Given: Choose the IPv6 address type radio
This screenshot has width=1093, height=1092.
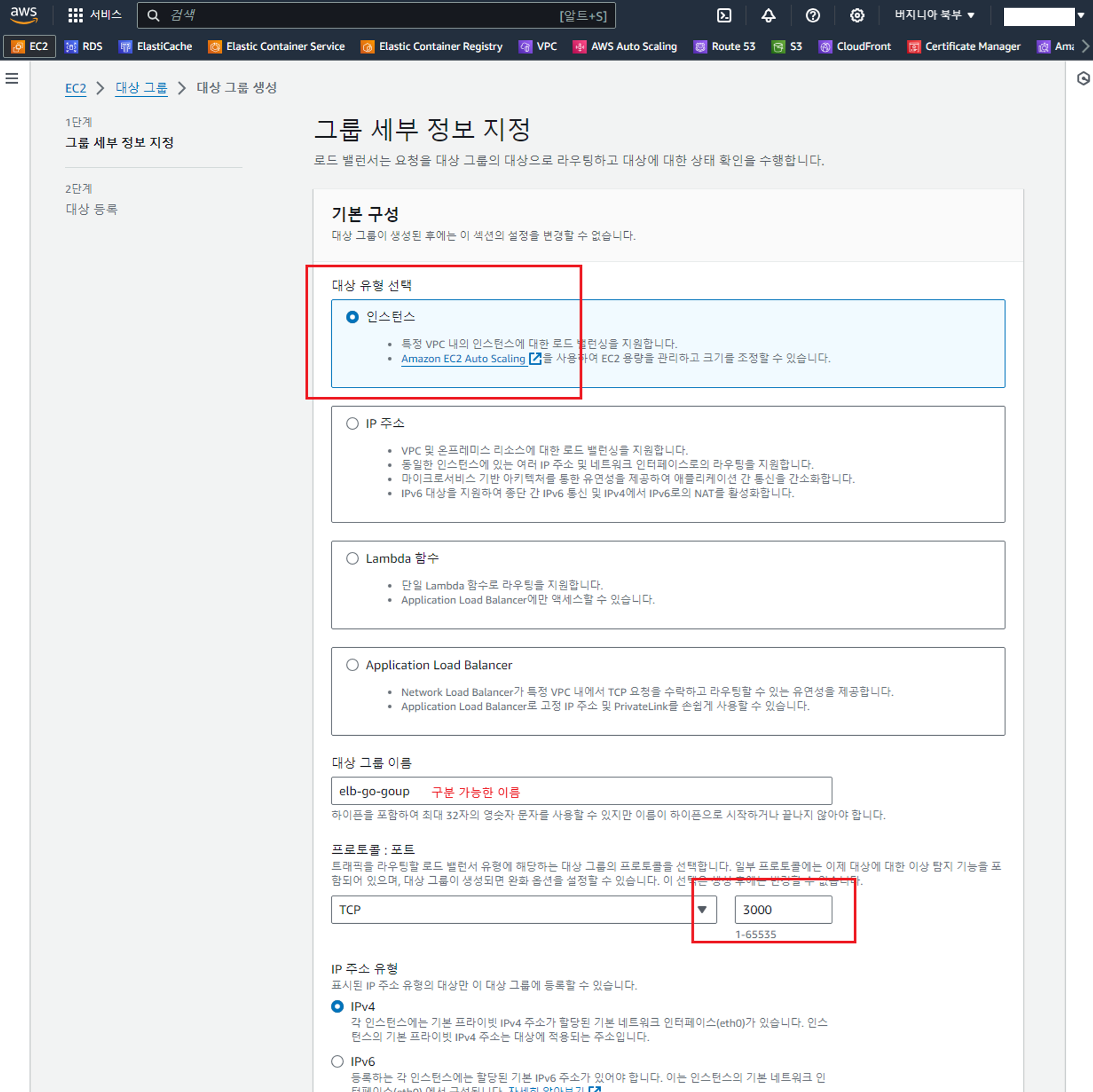Looking at the screenshot, I should 338,1061.
